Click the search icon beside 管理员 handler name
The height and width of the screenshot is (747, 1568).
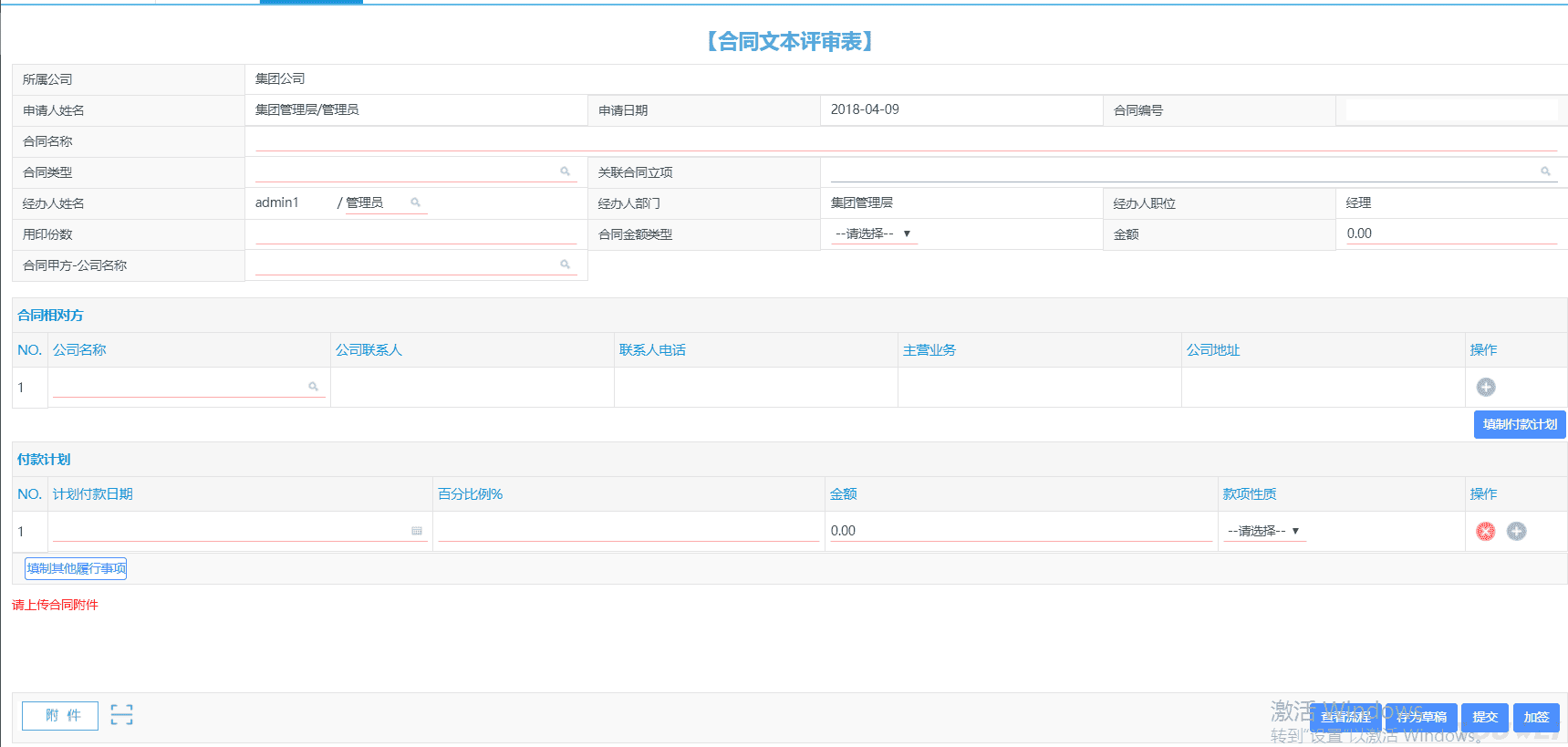point(415,202)
